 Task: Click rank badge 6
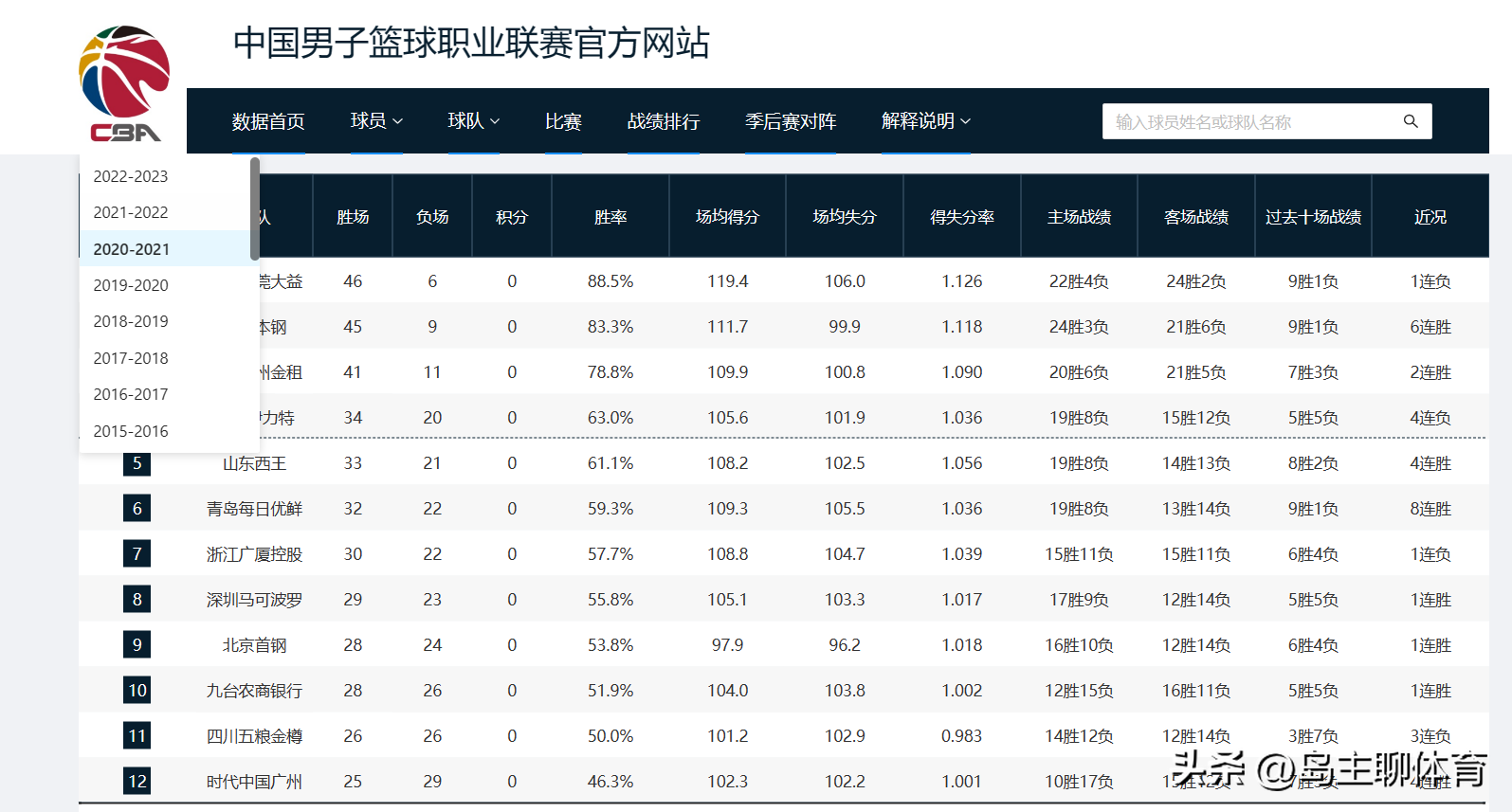tap(137, 509)
